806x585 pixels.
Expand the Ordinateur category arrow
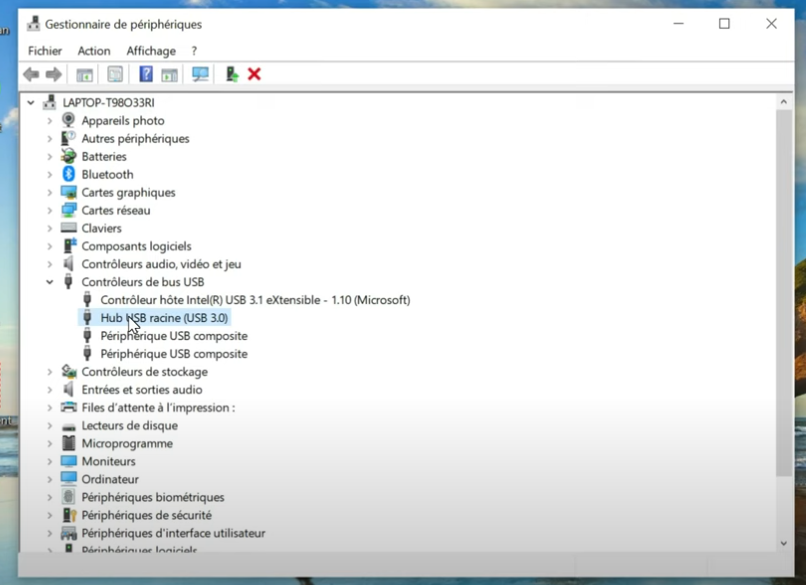(49, 479)
